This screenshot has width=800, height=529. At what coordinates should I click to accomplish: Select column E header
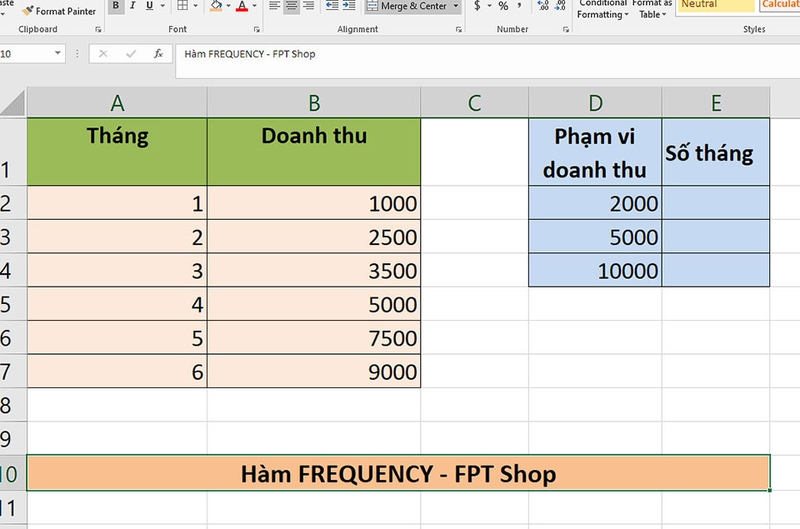(716, 103)
